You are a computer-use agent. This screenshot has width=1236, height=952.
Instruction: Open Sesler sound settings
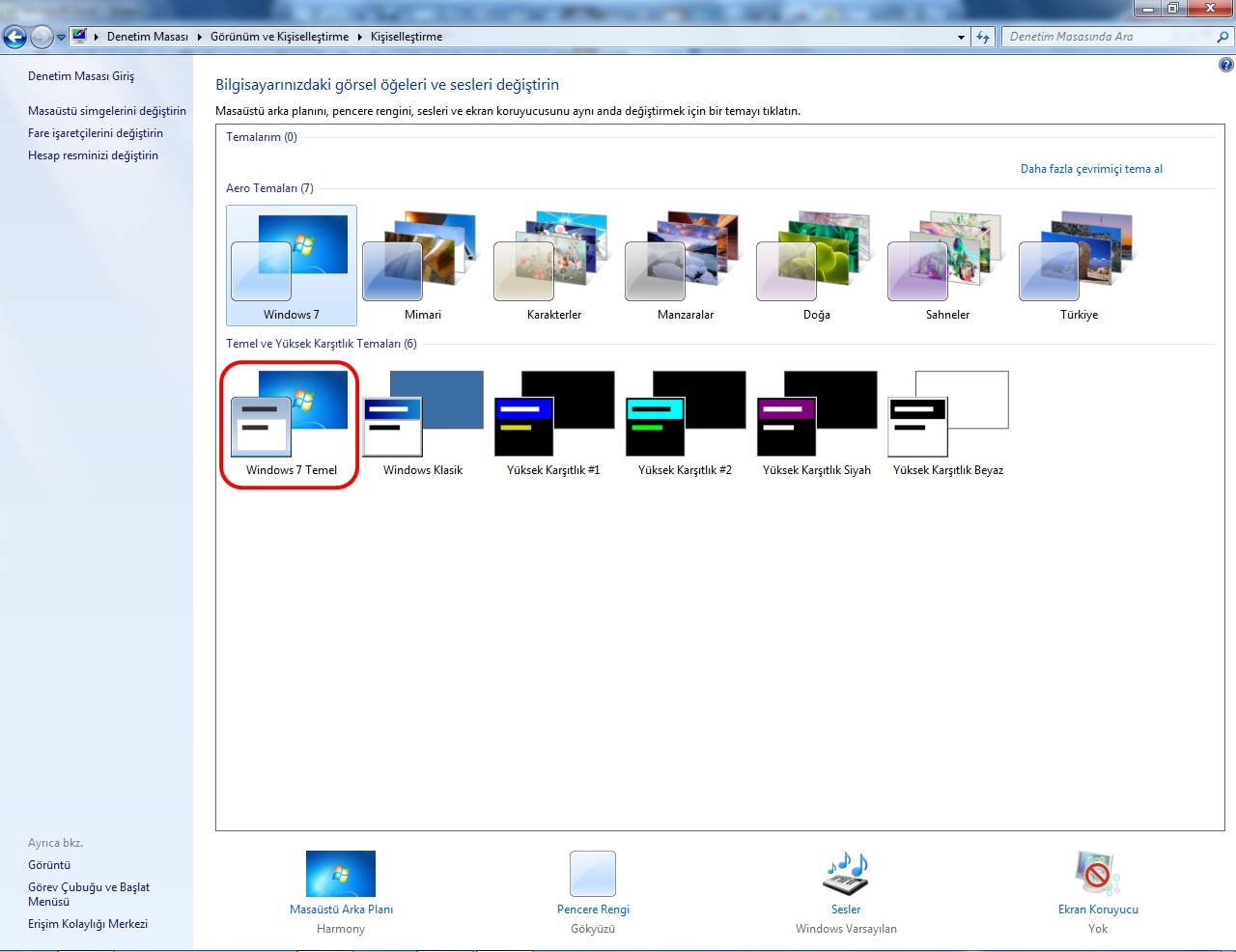[846, 883]
